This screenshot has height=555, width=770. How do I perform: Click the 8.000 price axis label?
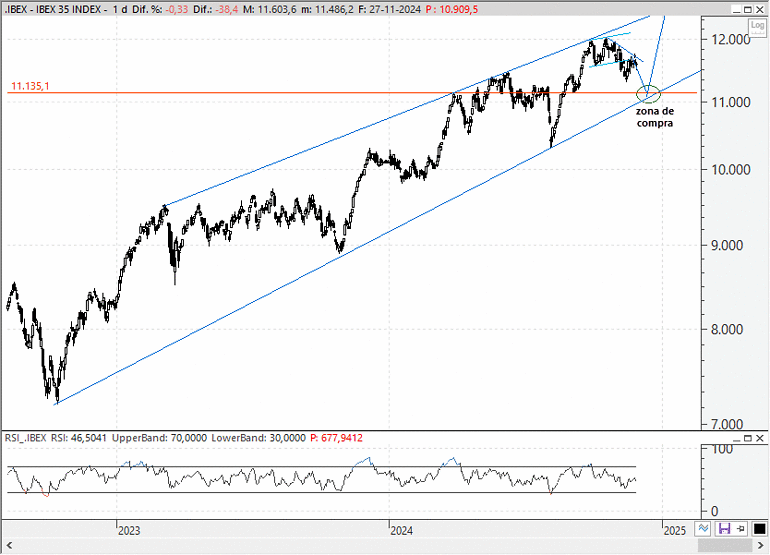(x=727, y=329)
